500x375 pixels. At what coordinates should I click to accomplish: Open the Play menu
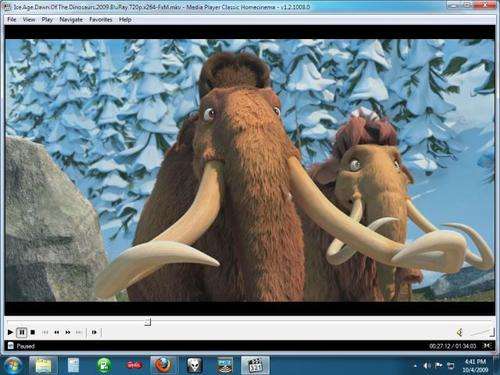pyautogui.click(x=47, y=20)
